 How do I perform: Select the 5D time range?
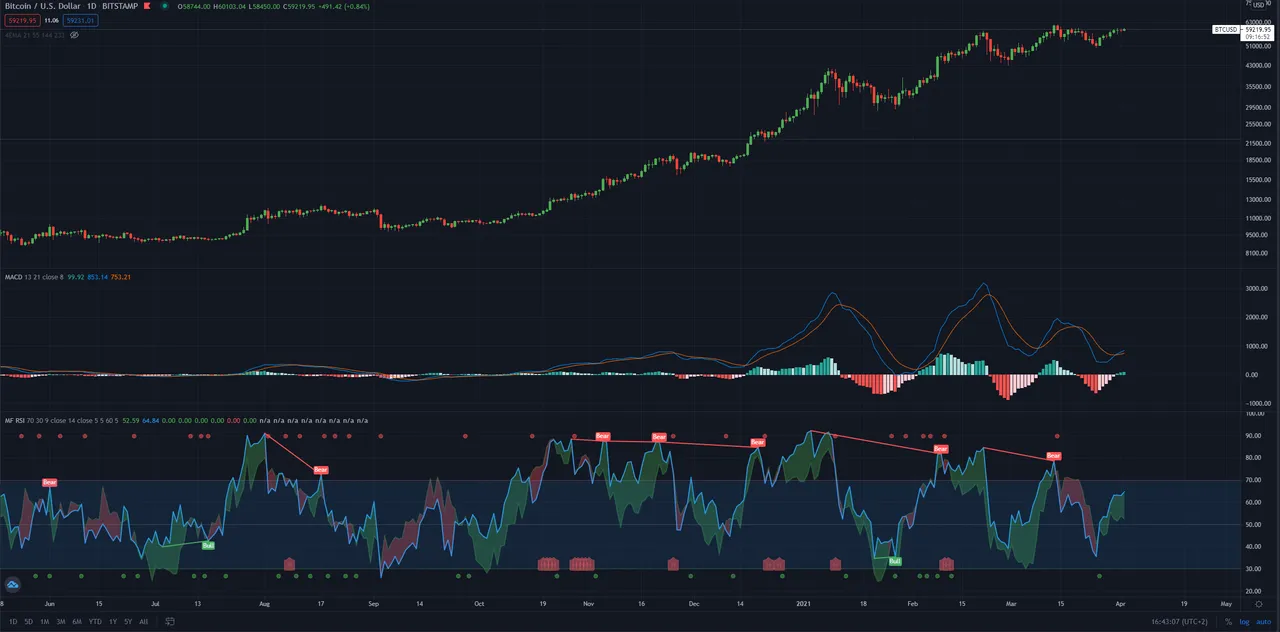[29, 621]
